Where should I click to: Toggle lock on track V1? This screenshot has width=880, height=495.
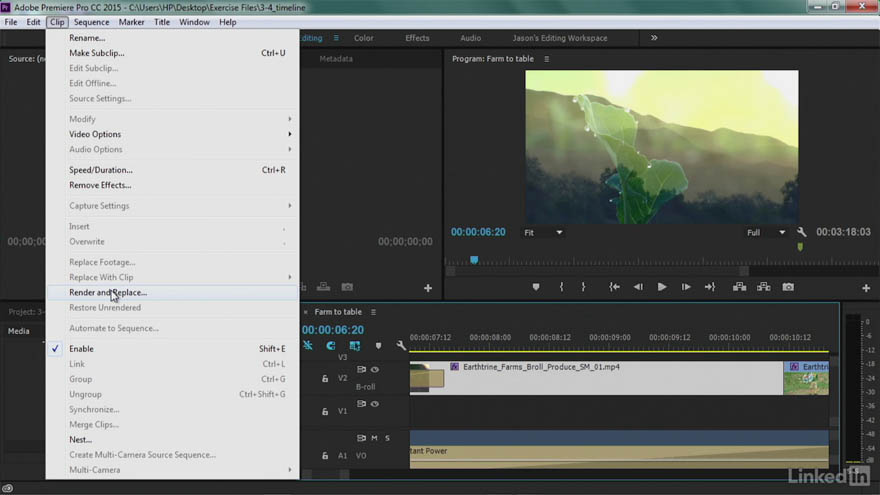(x=325, y=411)
